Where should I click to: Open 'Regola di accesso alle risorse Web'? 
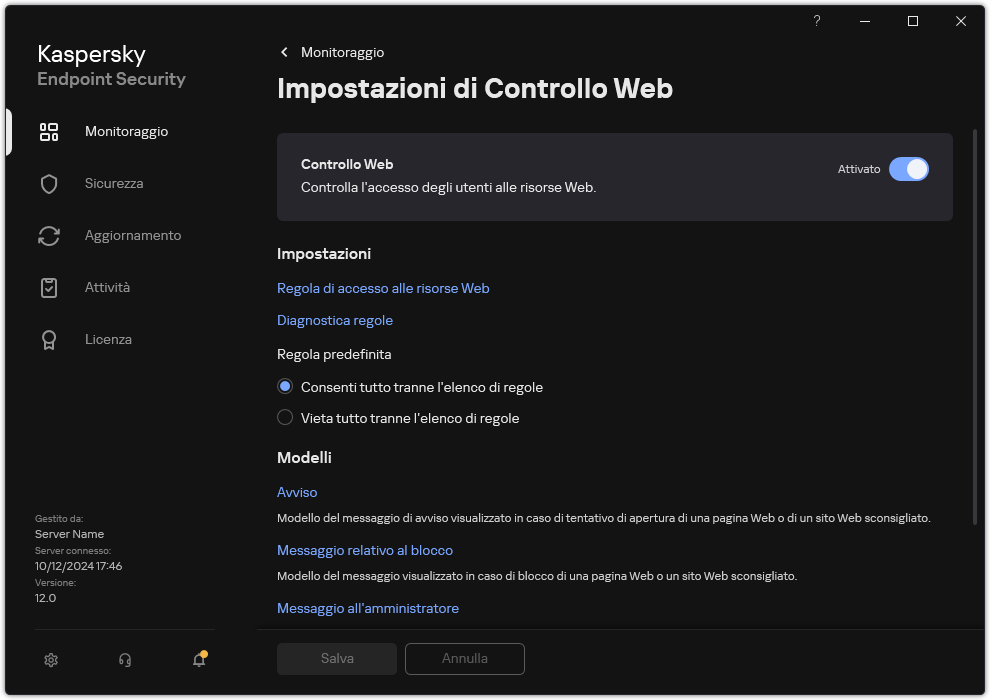[x=383, y=288]
